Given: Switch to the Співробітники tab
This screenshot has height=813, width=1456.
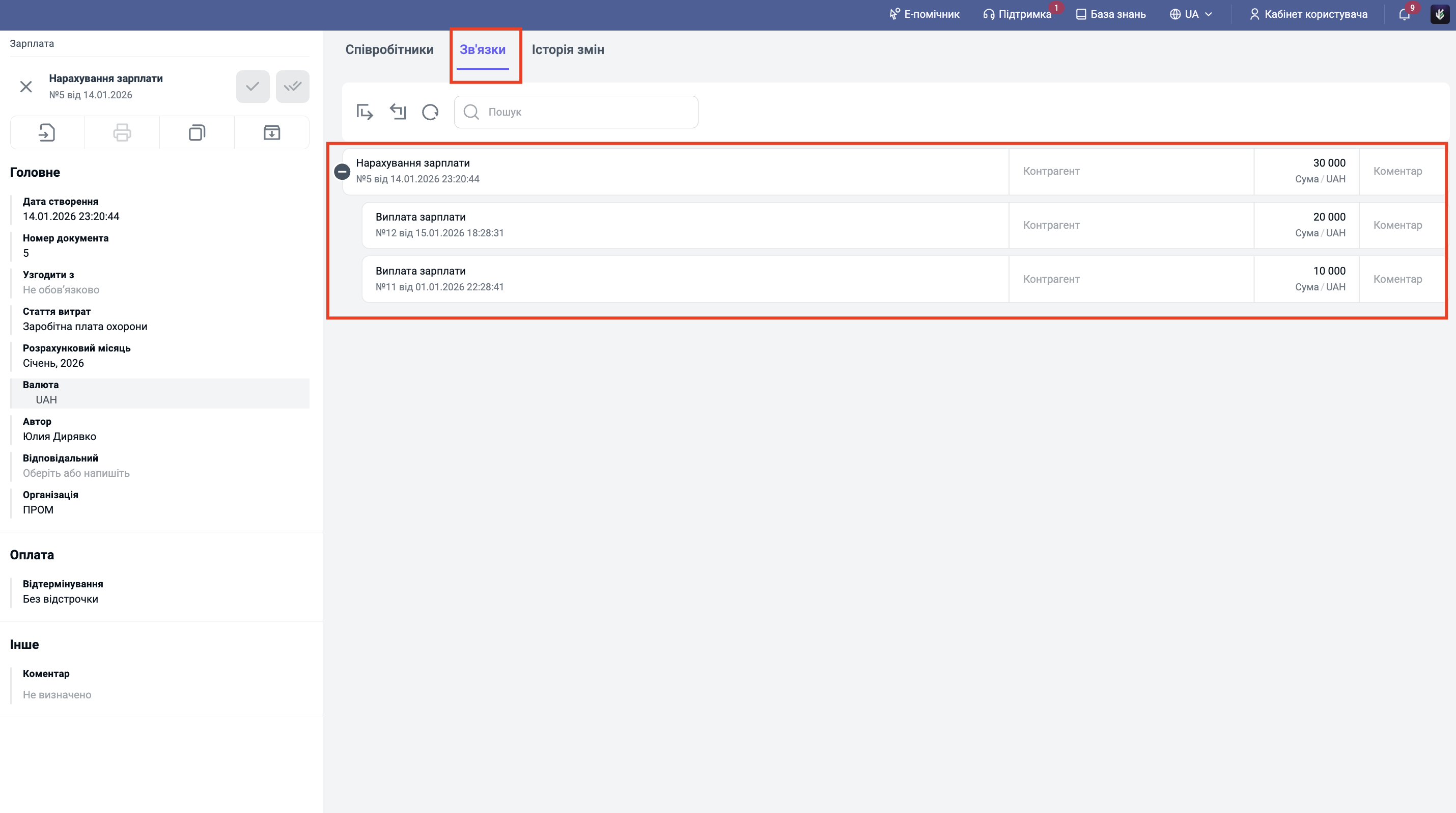Looking at the screenshot, I should click(x=389, y=50).
